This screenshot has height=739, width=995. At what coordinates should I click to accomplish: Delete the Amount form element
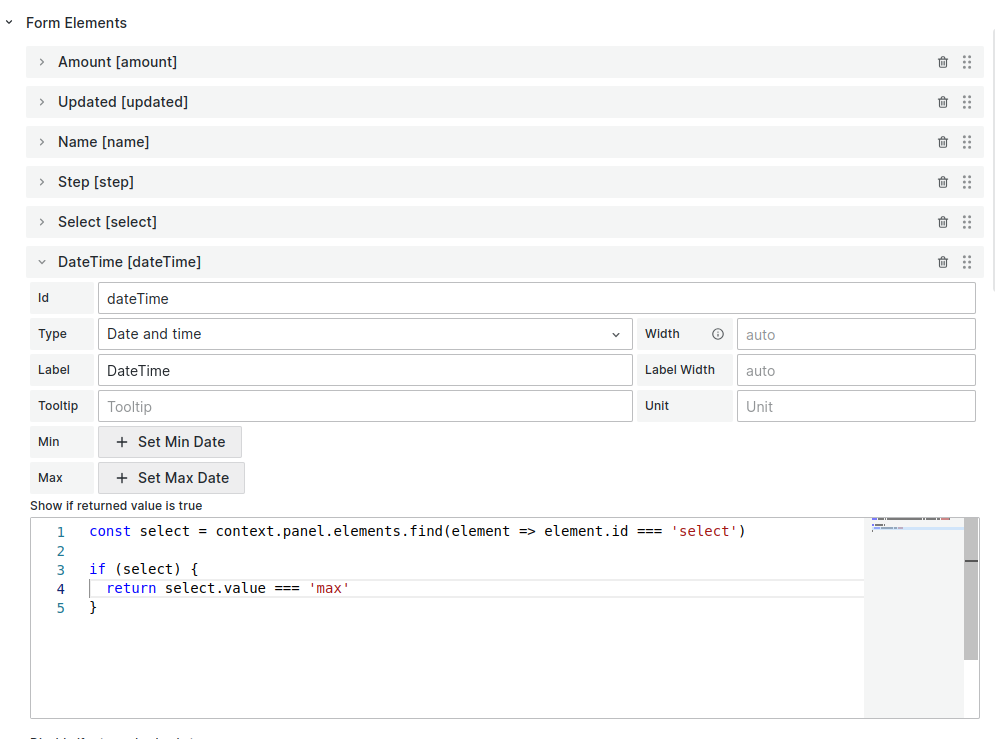point(942,61)
